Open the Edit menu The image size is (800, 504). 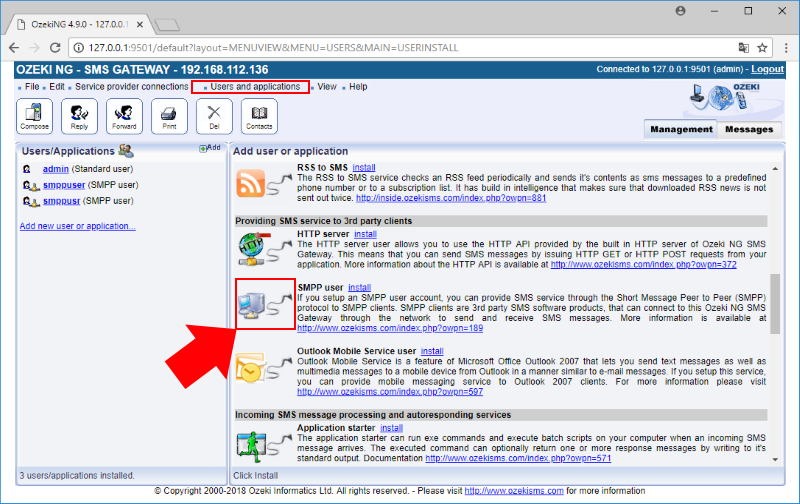[x=57, y=87]
